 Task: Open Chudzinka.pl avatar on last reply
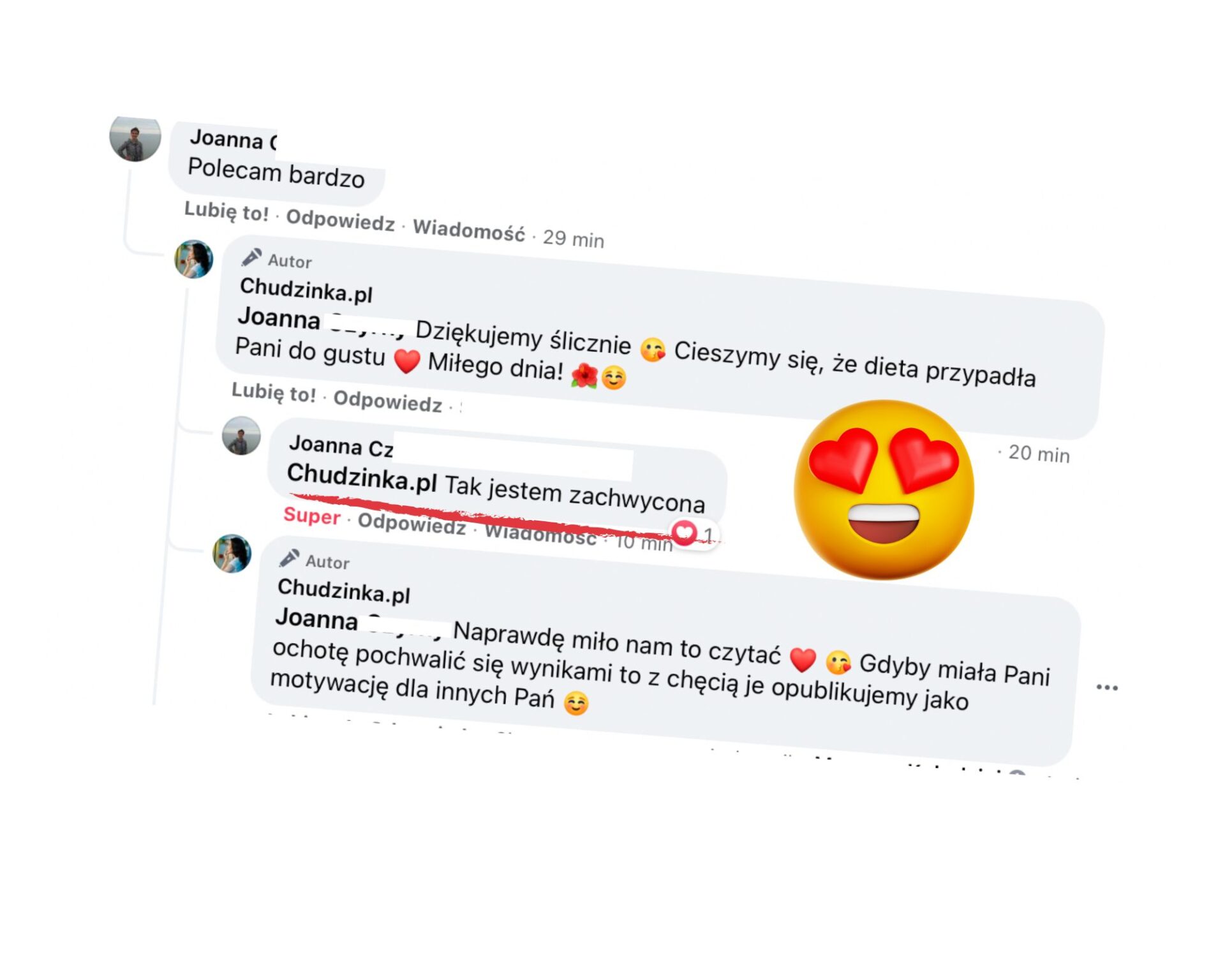coord(232,553)
